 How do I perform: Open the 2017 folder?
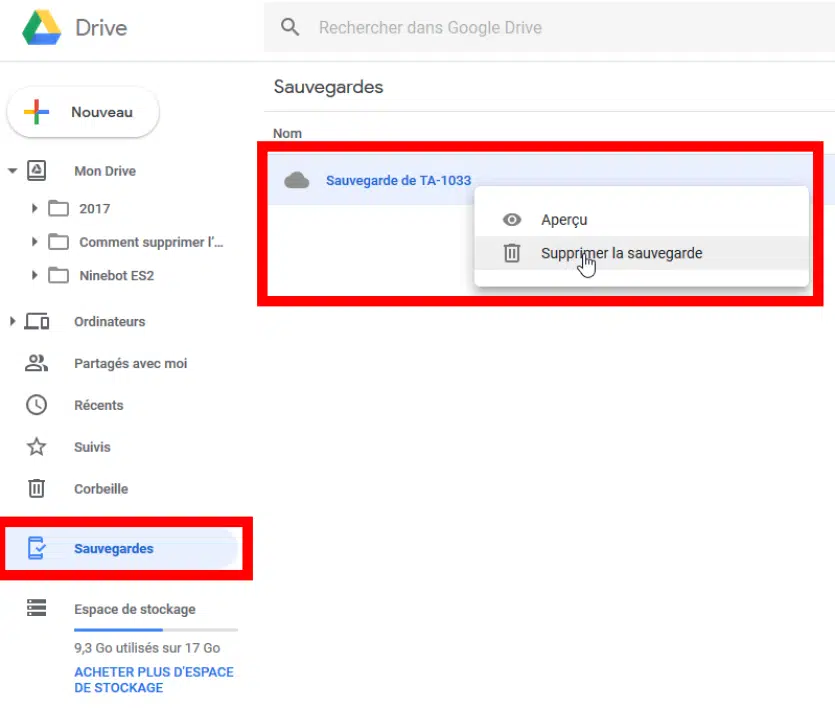[x=95, y=209]
